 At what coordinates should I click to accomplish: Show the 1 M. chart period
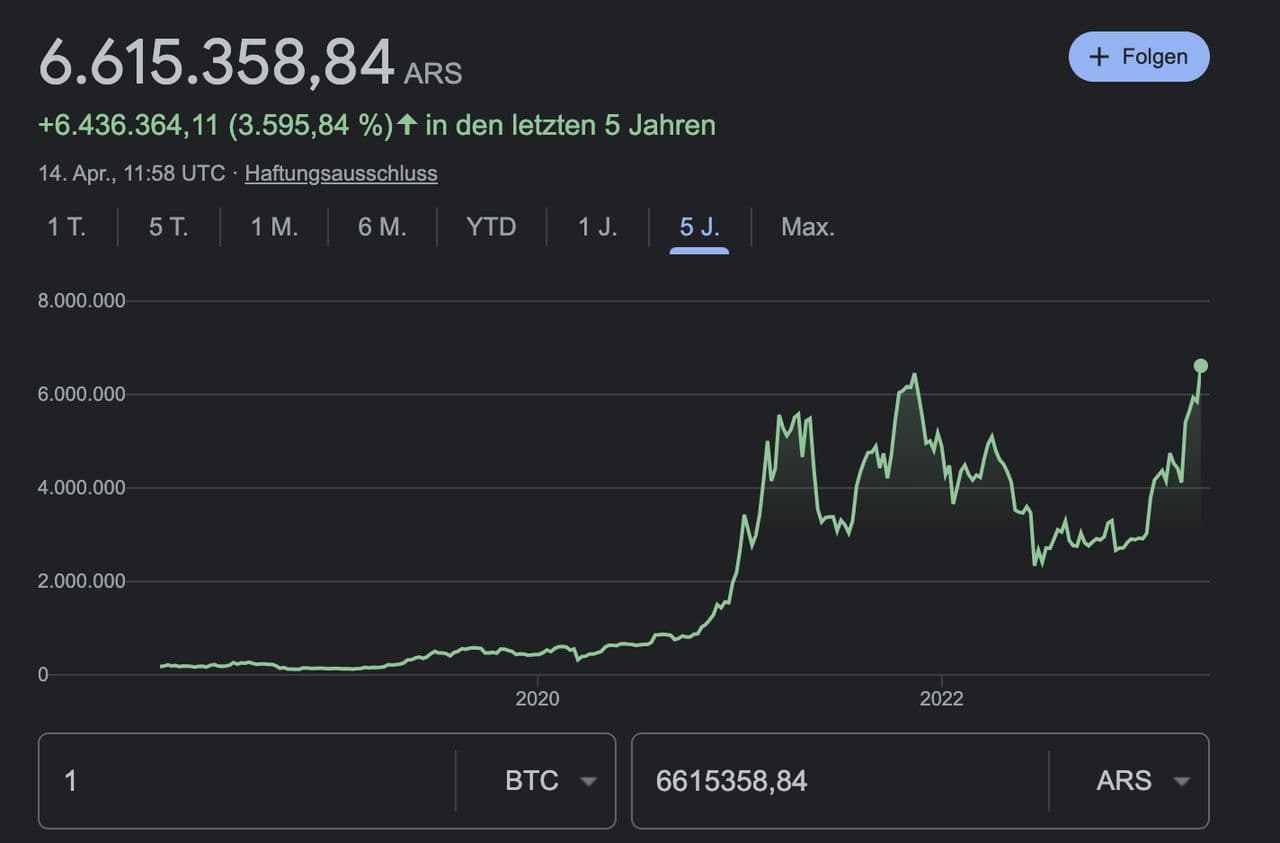(274, 227)
